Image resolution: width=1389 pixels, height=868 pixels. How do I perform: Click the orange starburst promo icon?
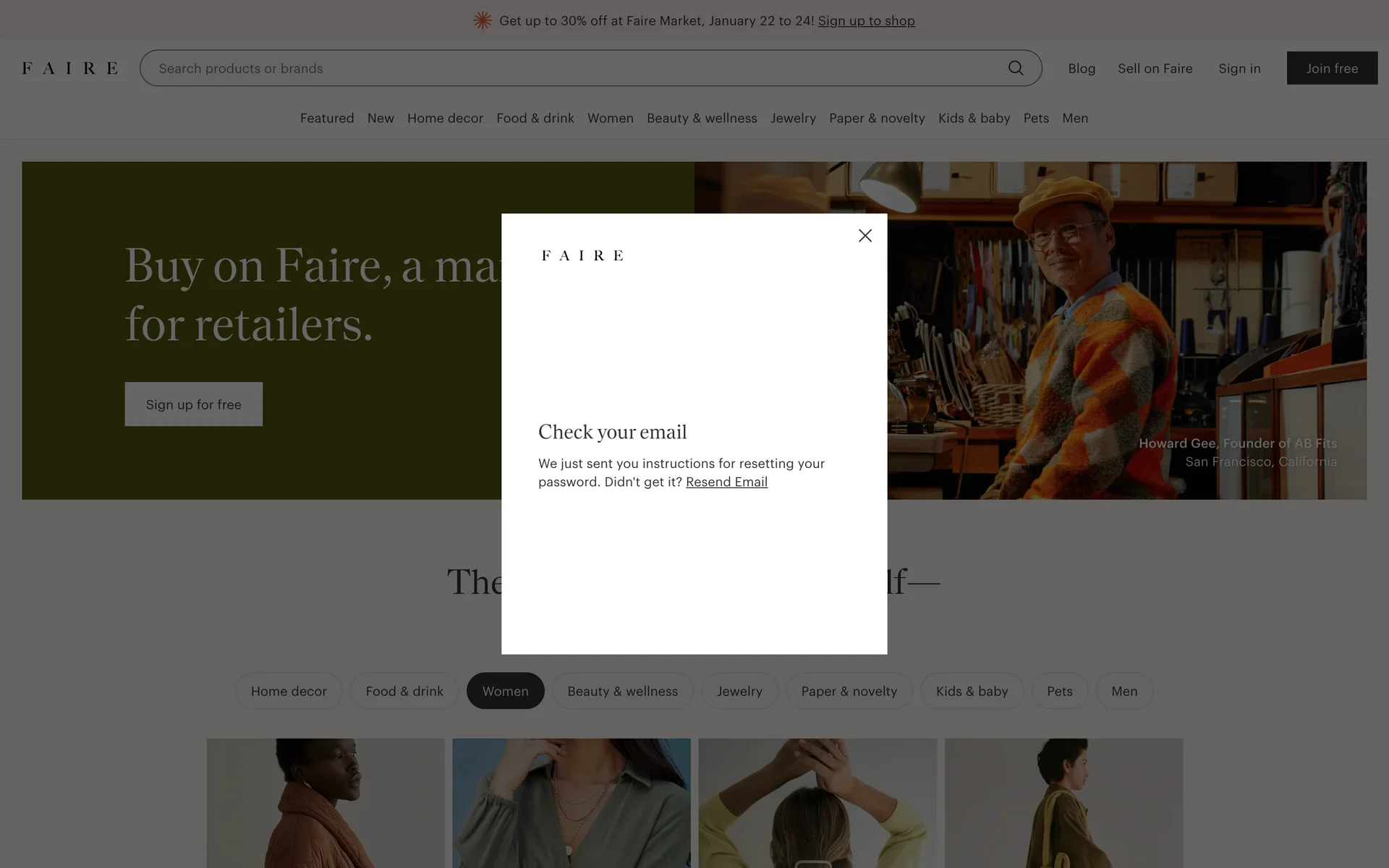tap(483, 21)
